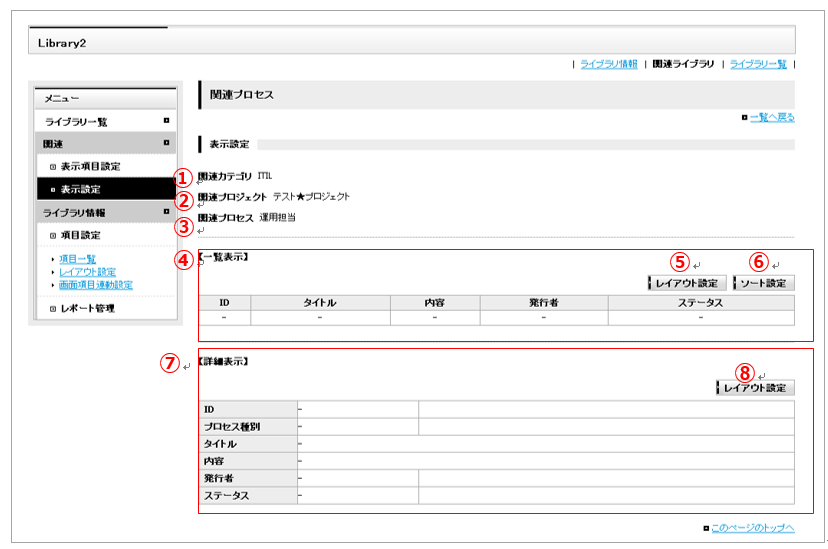Click レイアウト設定 button in 詳細表示 section

click(x=755, y=387)
